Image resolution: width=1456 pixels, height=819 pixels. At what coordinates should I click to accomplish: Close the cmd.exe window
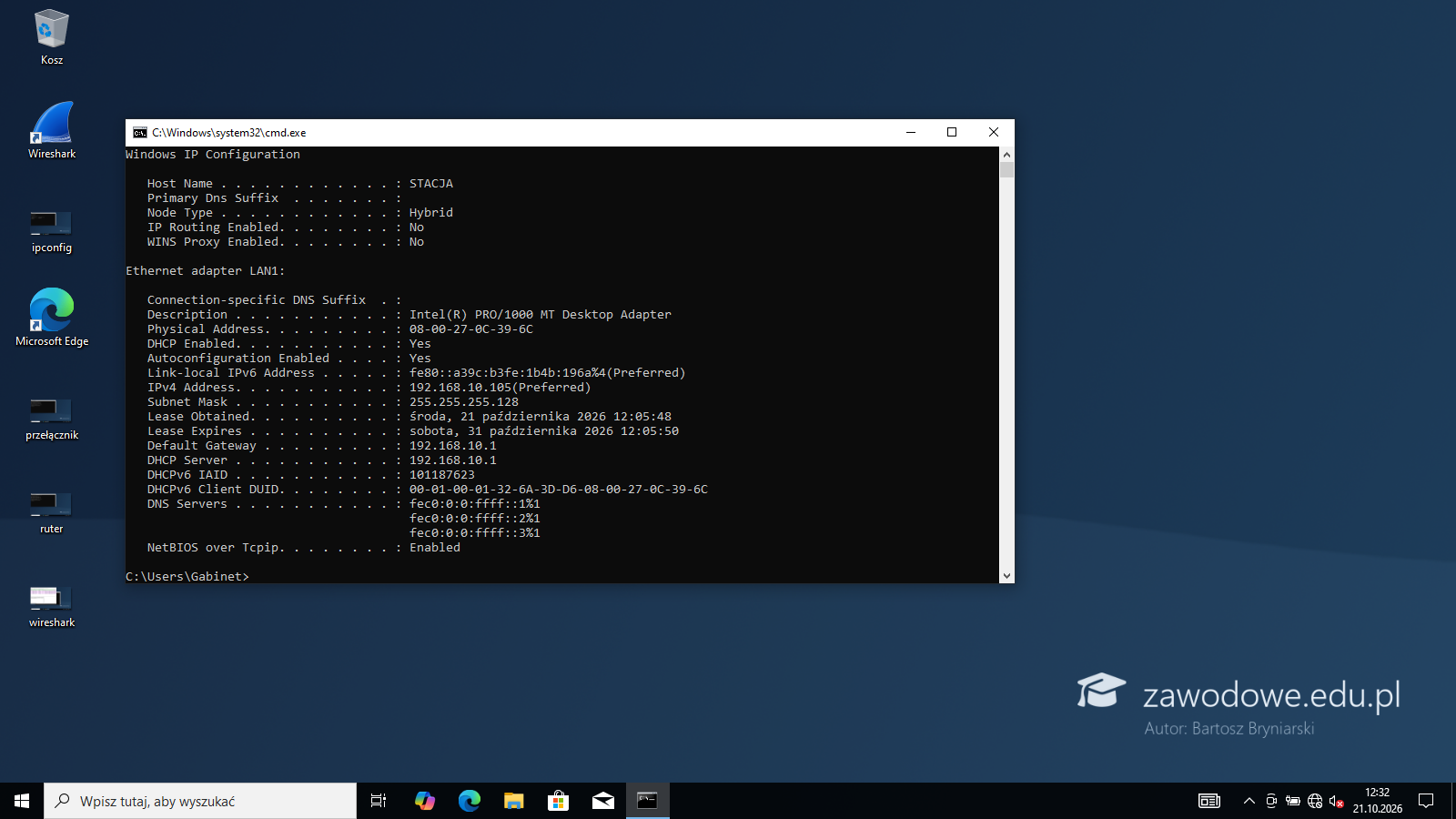994,133
